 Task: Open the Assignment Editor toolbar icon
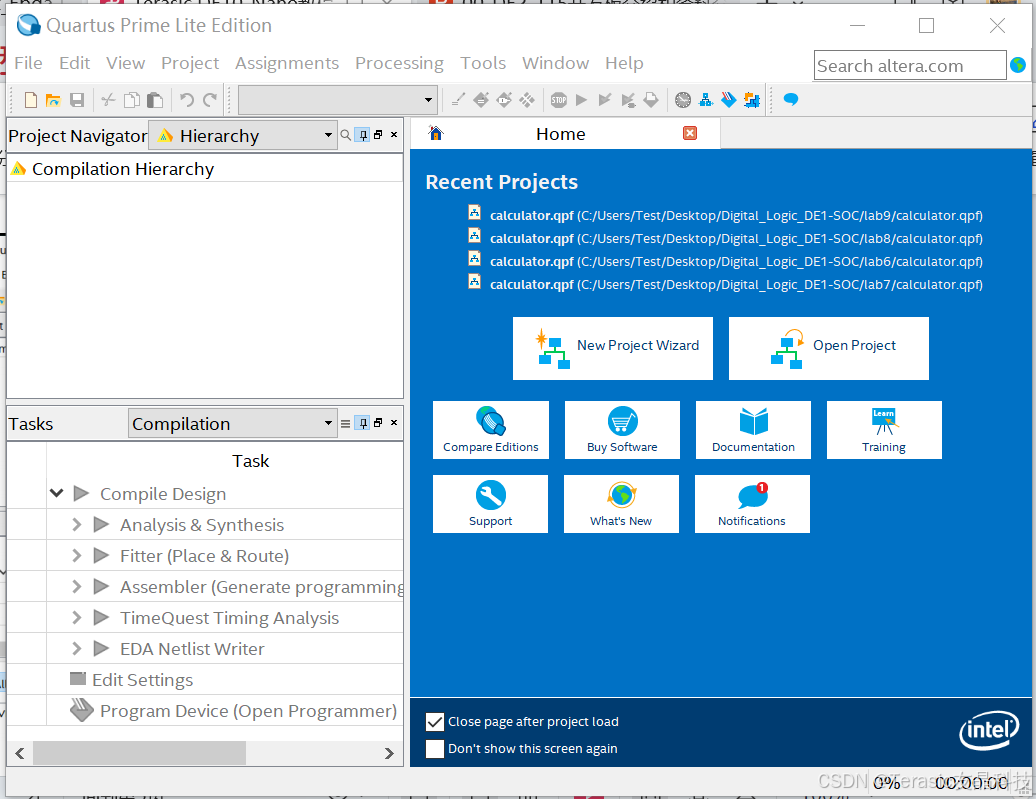[x=481, y=100]
